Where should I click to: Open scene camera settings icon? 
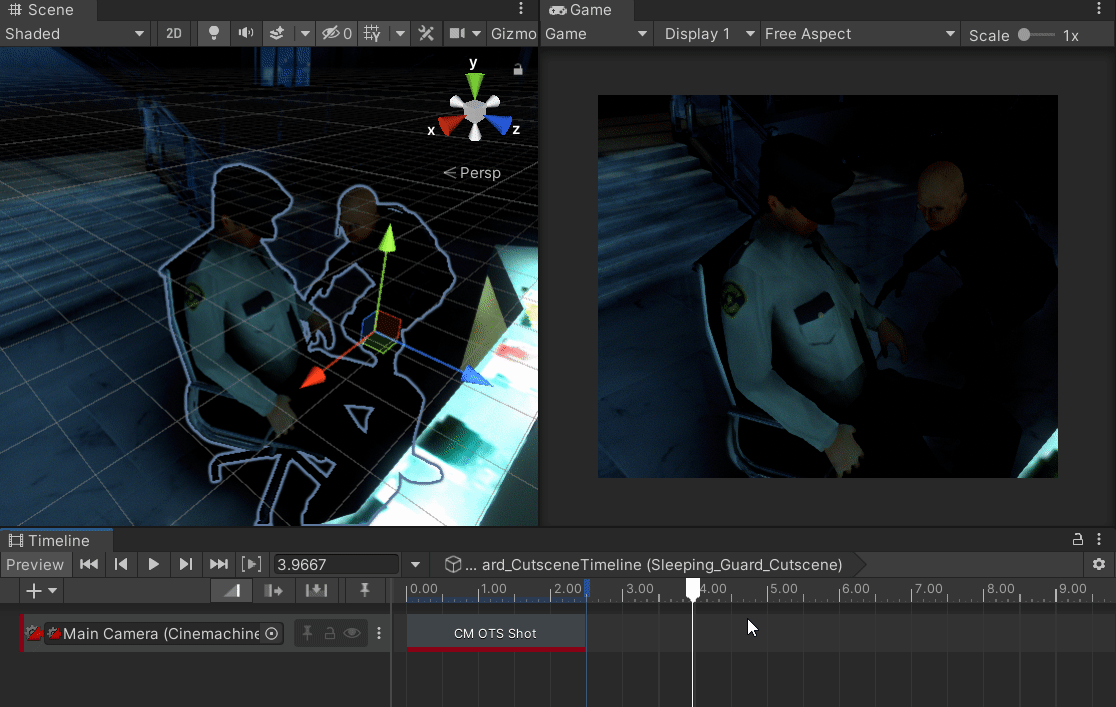pyautogui.click(x=457, y=33)
